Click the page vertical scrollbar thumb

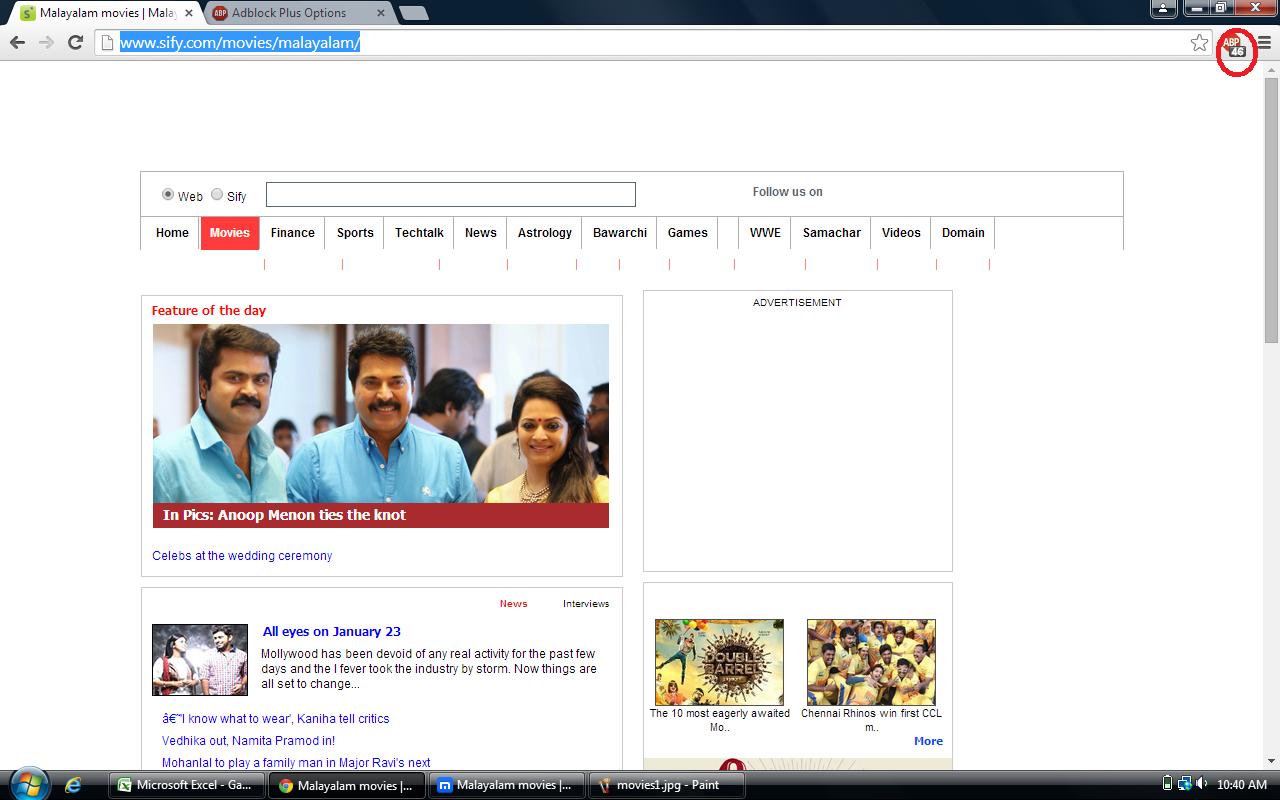coord(1272,210)
